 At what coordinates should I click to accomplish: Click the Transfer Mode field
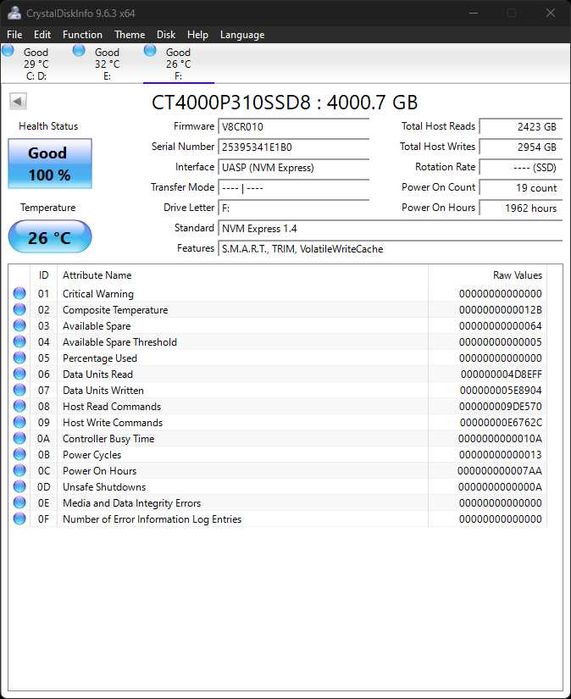[x=294, y=188]
